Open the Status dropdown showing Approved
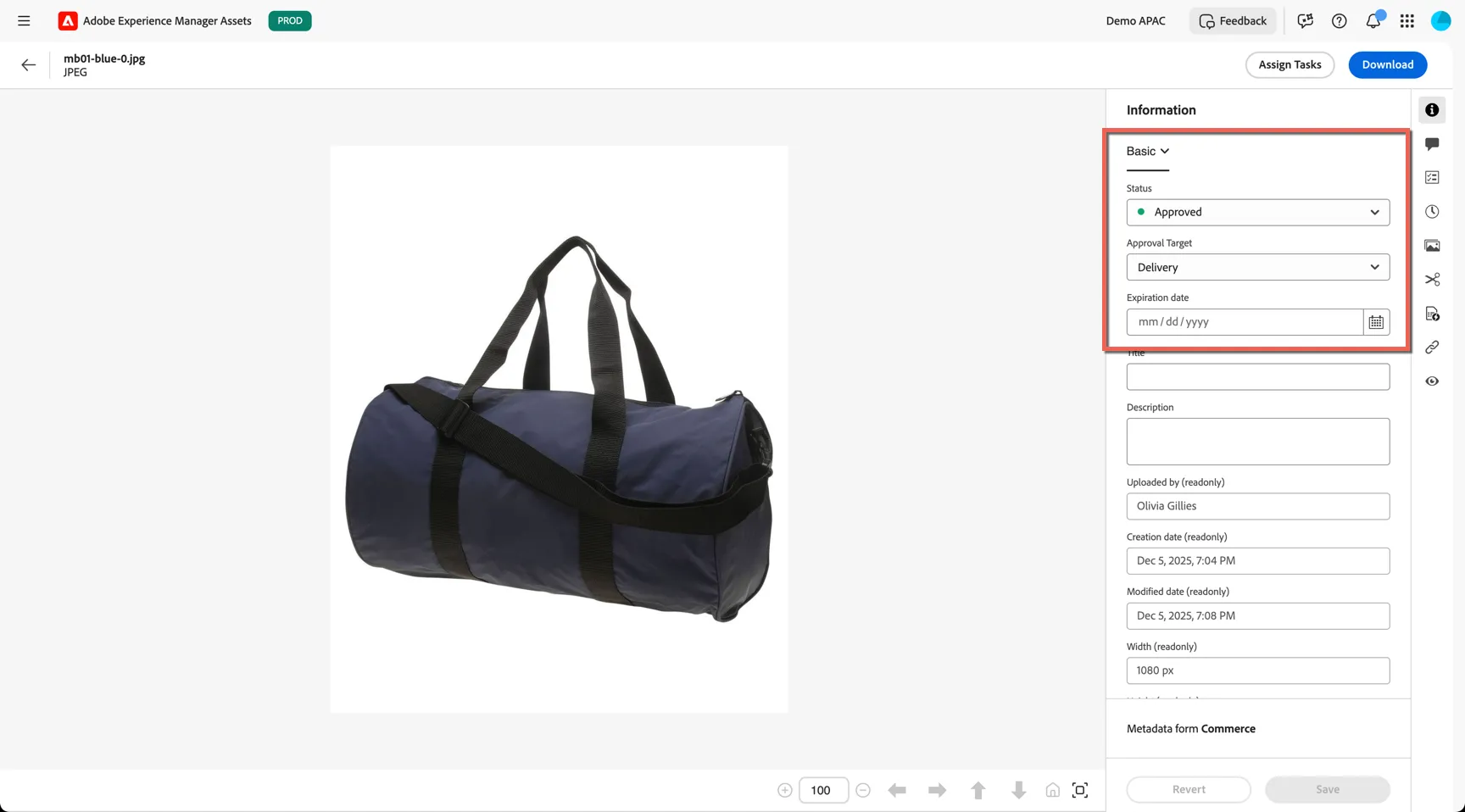 1258,212
